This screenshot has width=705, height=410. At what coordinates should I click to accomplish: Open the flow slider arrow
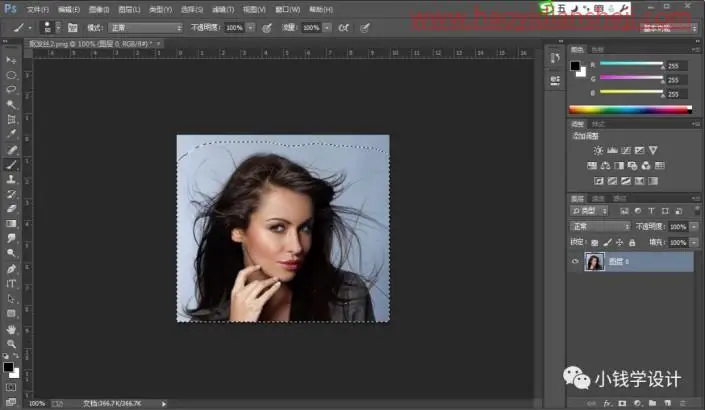coord(327,28)
